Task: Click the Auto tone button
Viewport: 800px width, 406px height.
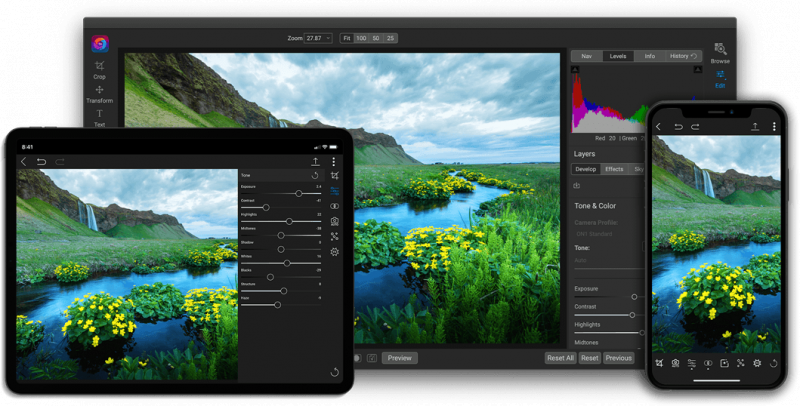Action: click(x=581, y=260)
